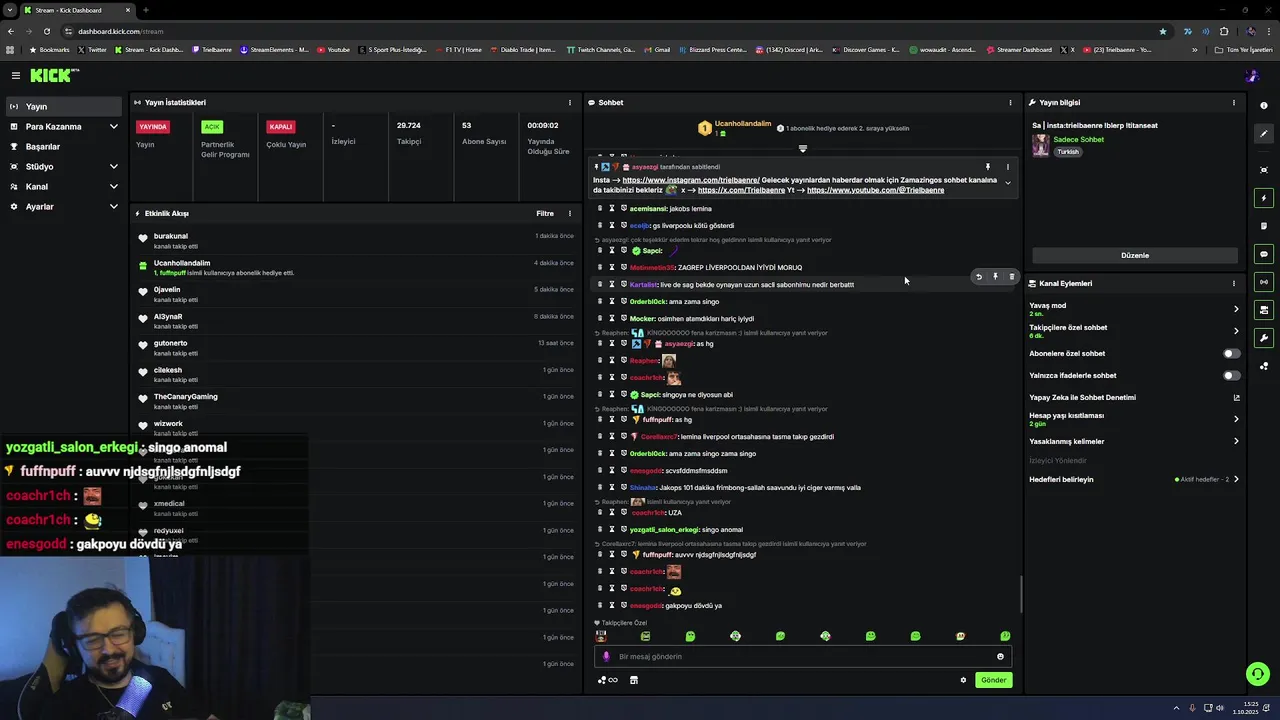Open the Etkinlik Akışı three-dot menu
Image resolution: width=1280 pixels, height=720 pixels.
point(570,213)
